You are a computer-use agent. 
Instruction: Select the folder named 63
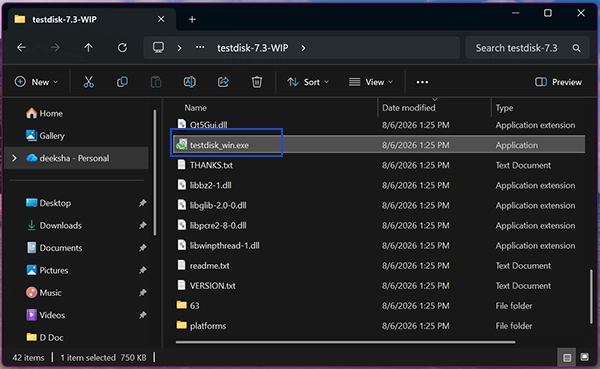click(194, 305)
